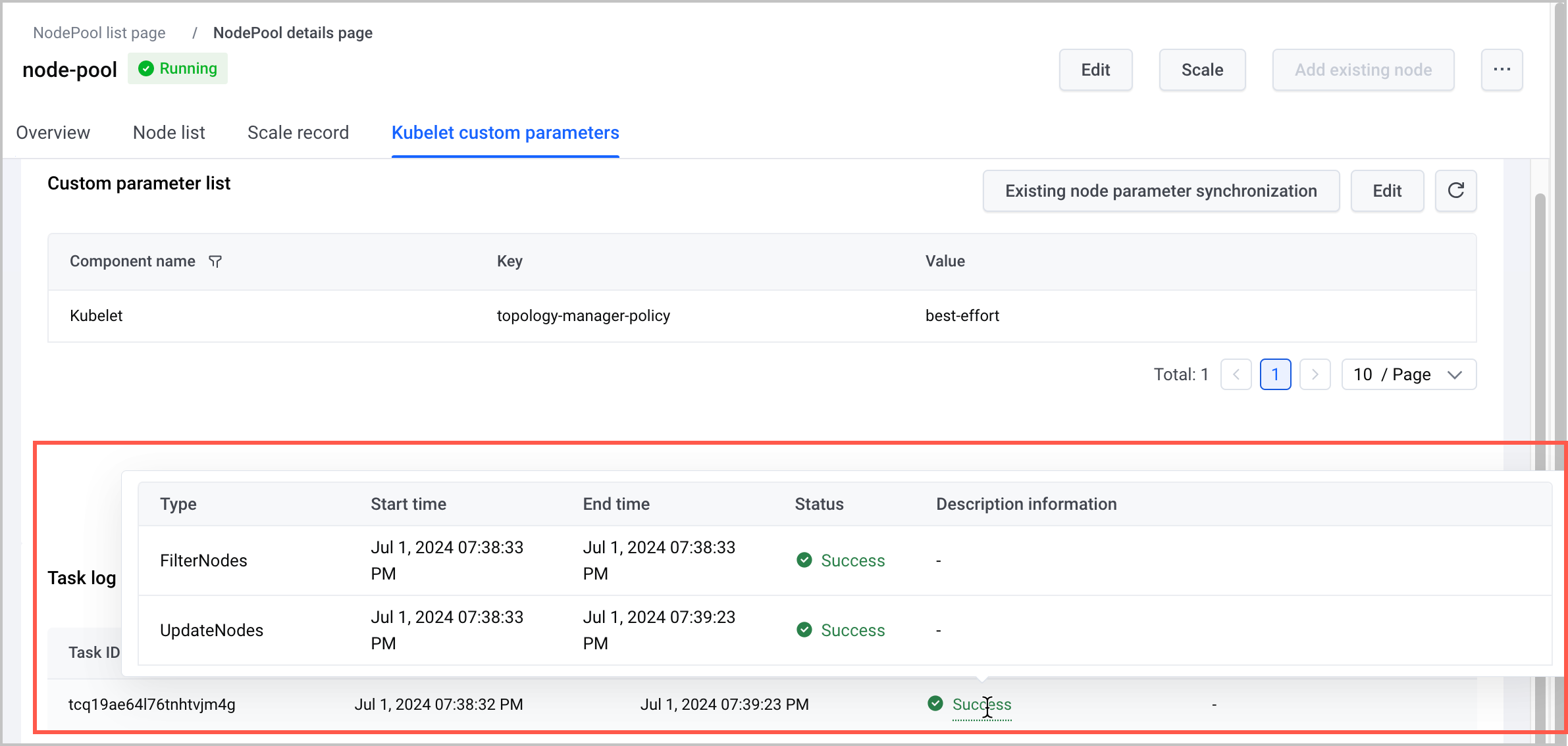Click FilterNodes success check icon
Screen dimensions: 1568x746
coord(804,560)
